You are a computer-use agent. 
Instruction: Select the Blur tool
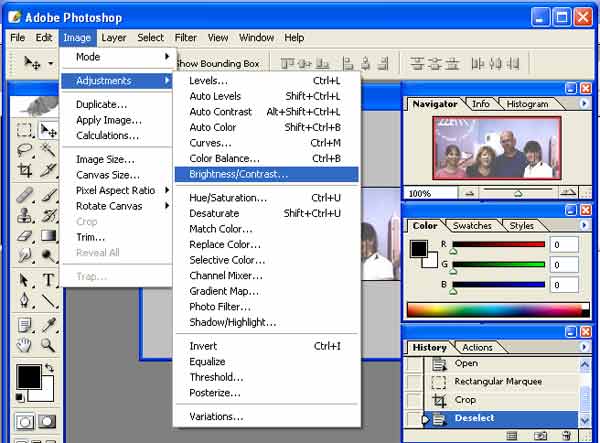tap(24, 255)
